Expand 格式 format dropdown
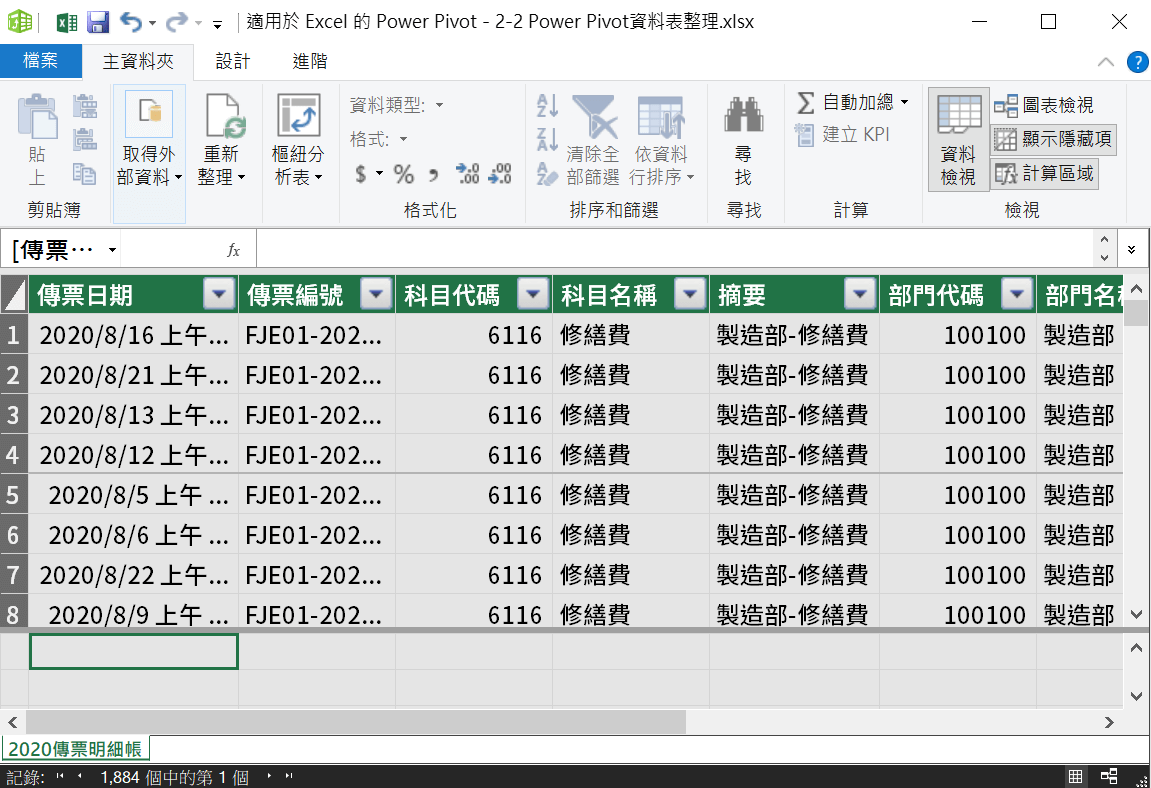1151x788 pixels. click(x=403, y=139)
